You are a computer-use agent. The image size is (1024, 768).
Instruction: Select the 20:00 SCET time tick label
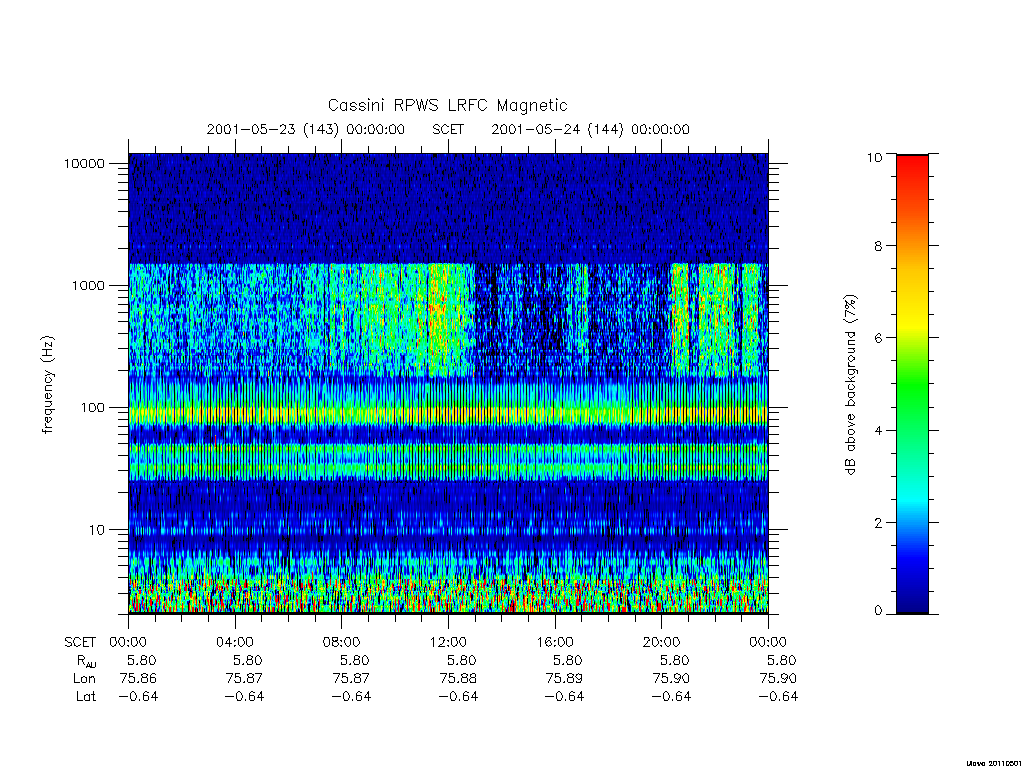tap(662, 642)
